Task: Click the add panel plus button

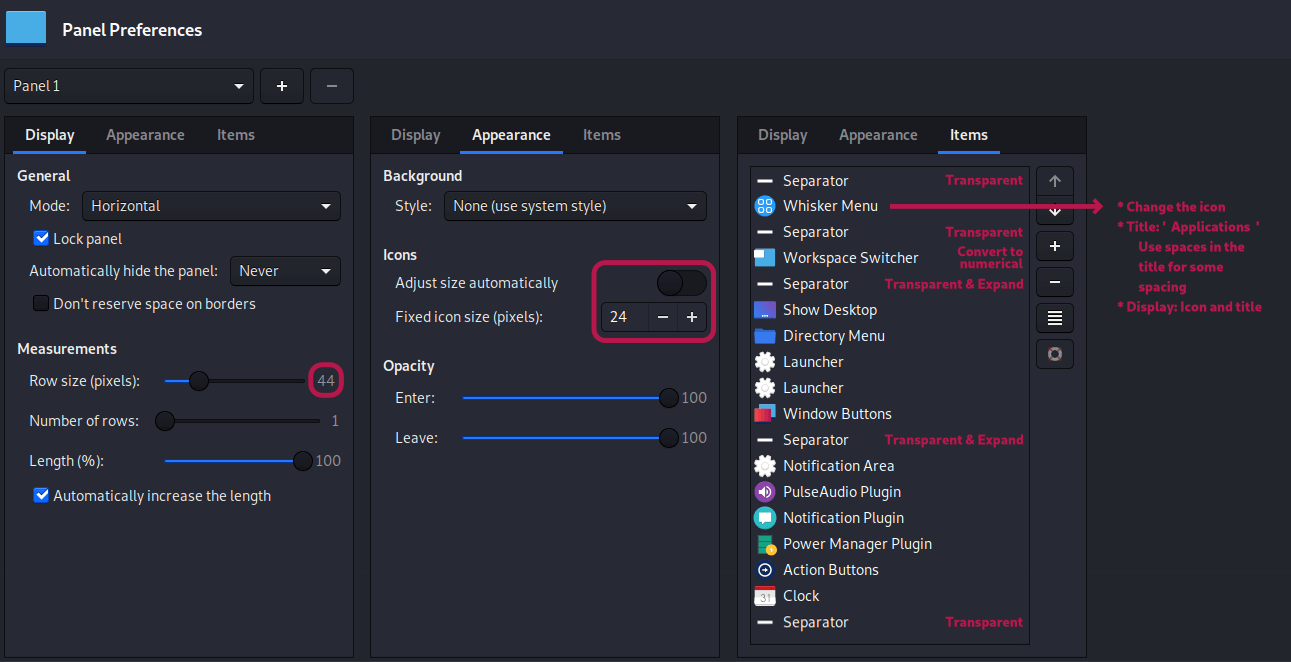Action: (281, 86)
